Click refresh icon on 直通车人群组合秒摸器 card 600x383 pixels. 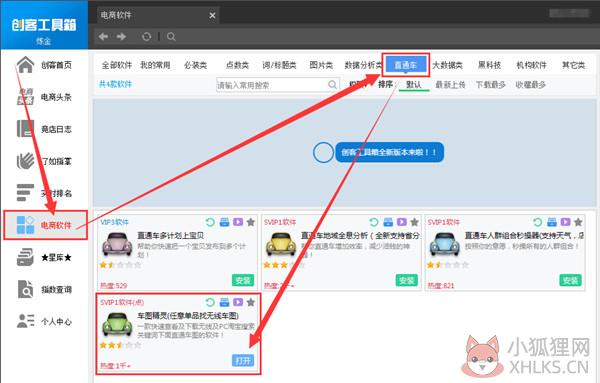(538, 222)
